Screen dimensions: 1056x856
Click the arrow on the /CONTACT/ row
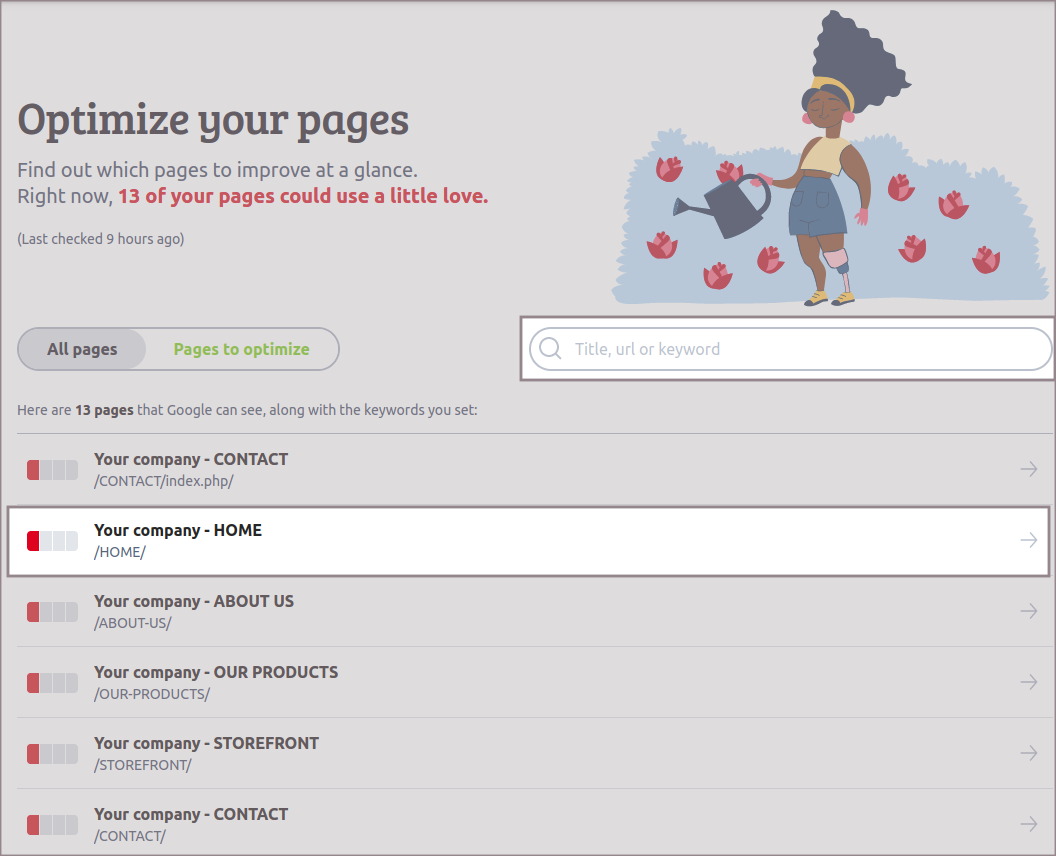coord(1028,824)
